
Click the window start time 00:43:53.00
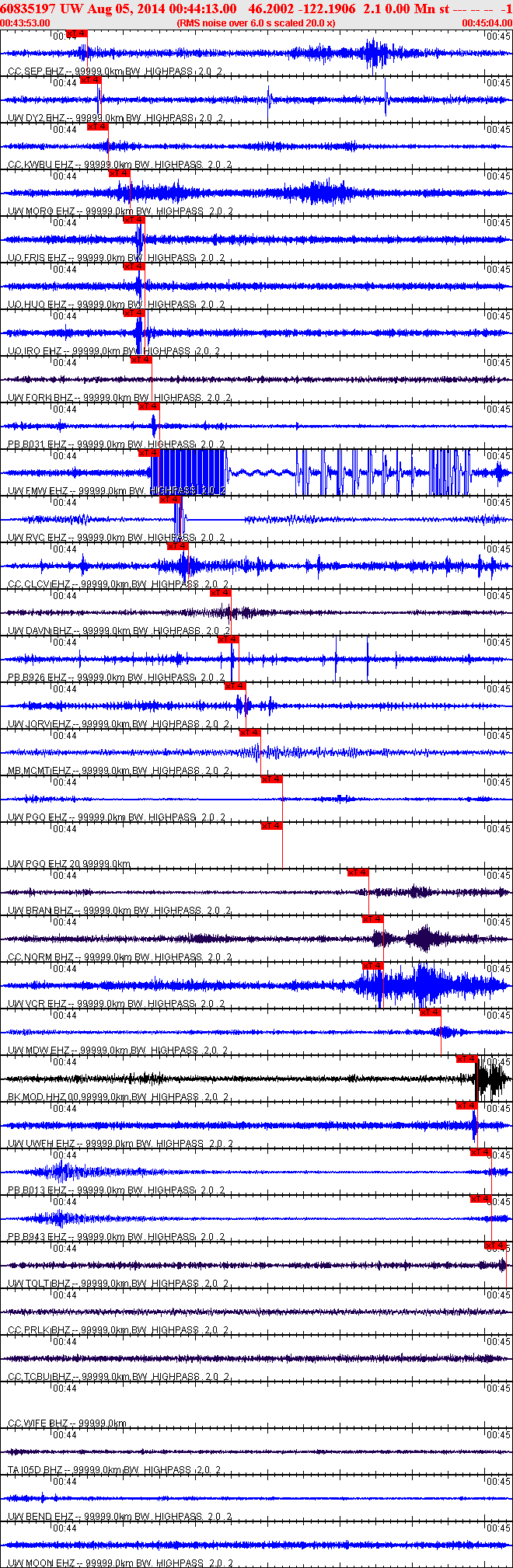[26, 23]
